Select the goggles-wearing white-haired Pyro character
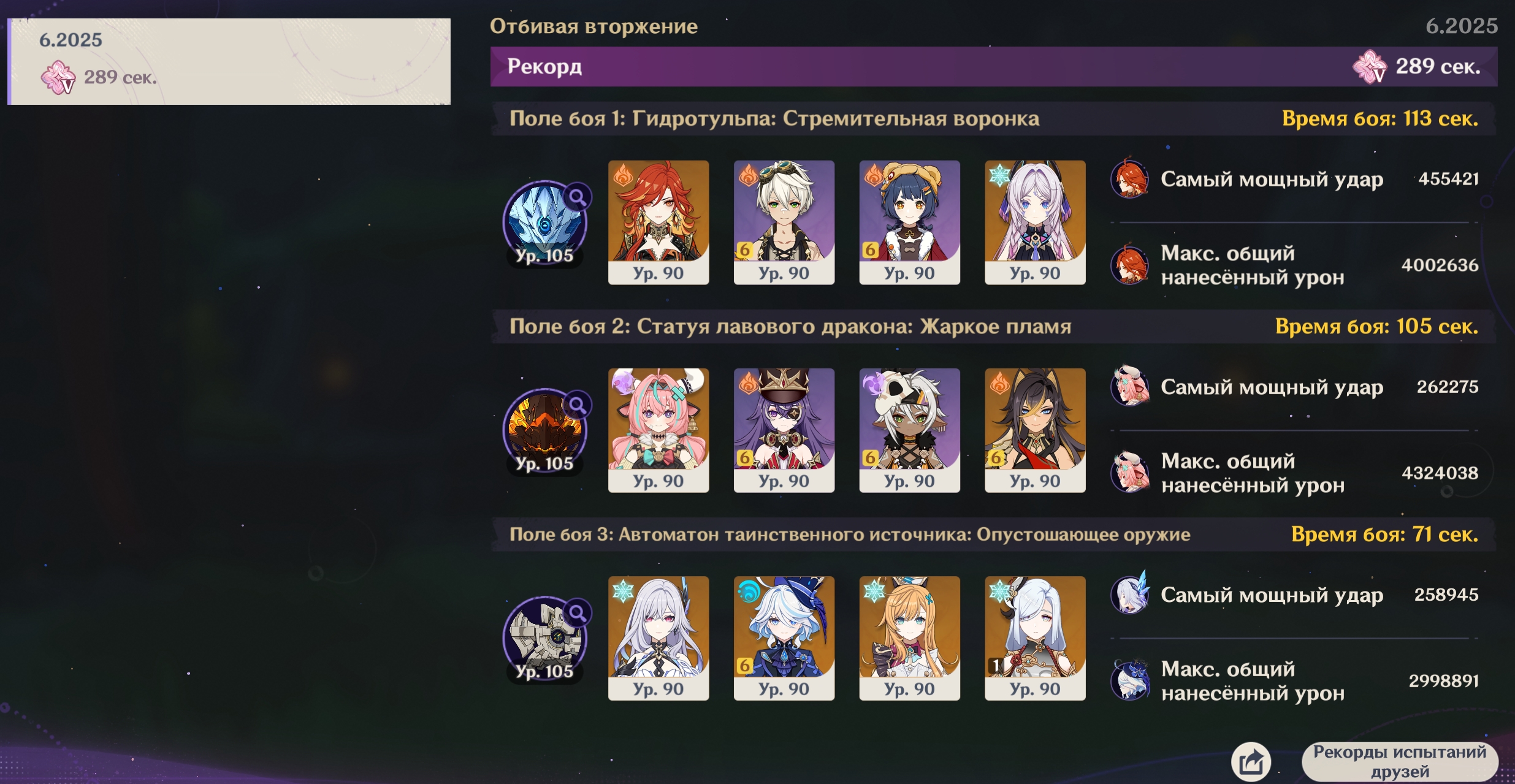This screenshot has width=1515, height=784. [784, 223]
